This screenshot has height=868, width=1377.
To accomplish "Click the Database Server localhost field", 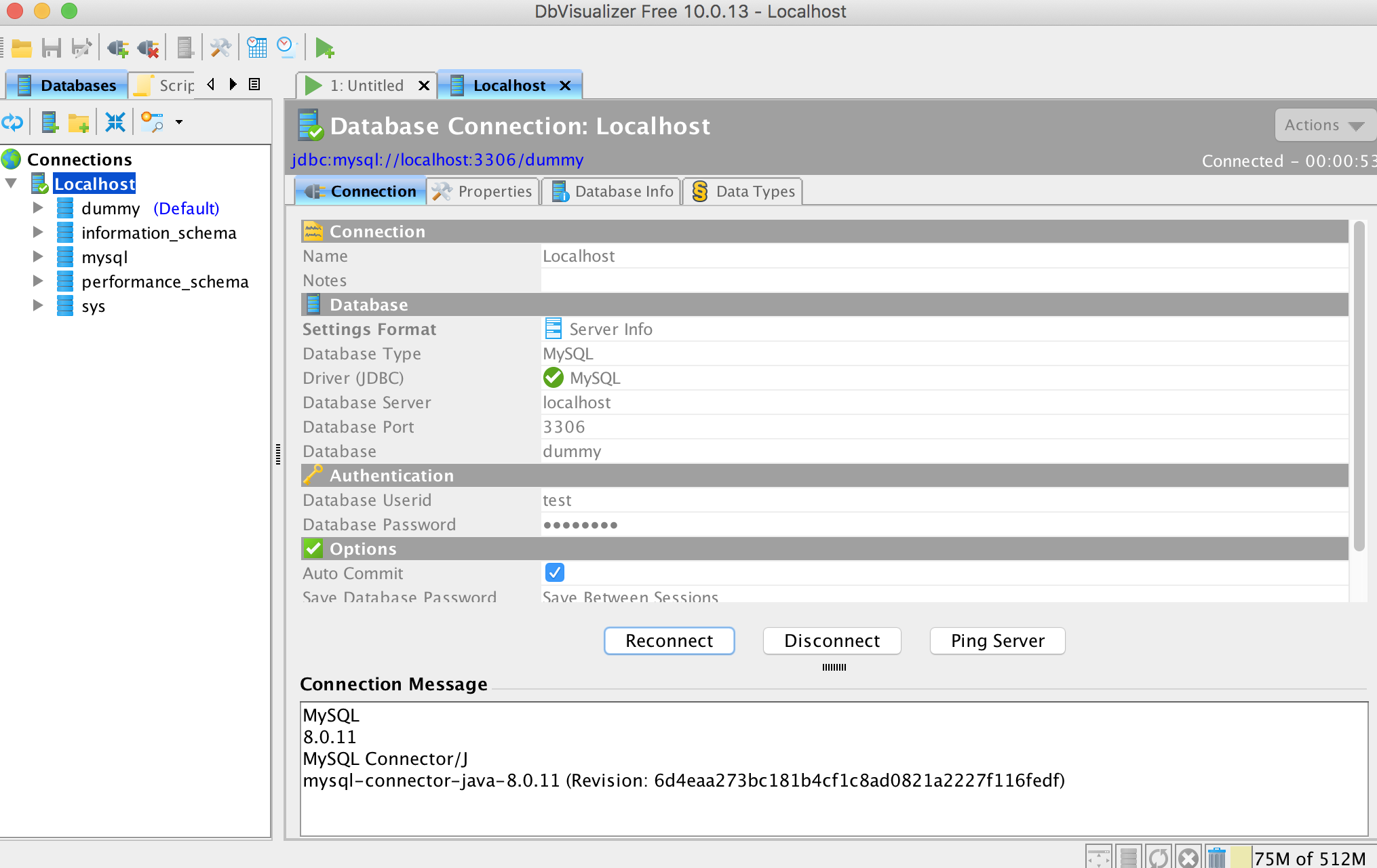I will (944, 403).
